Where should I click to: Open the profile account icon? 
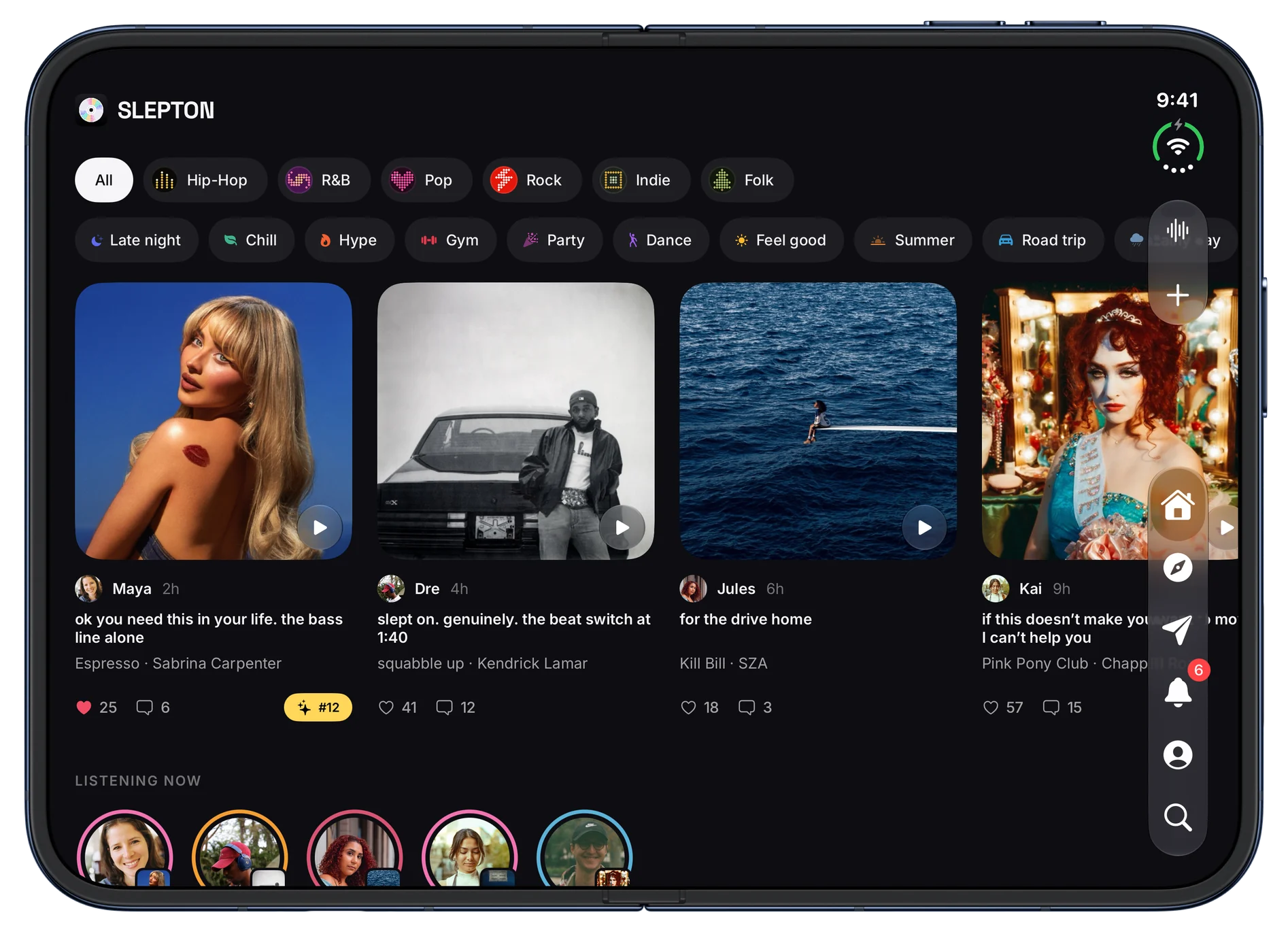coord(1178,754)
